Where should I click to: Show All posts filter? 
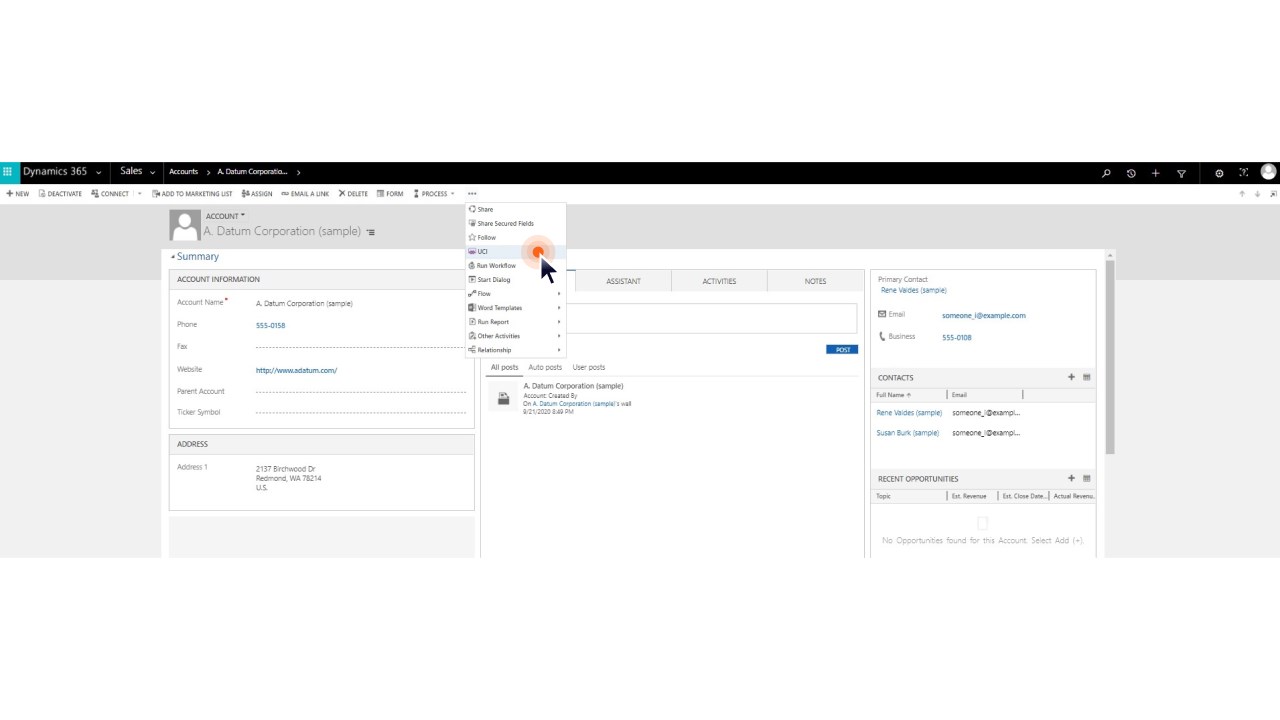coord(504,367)
